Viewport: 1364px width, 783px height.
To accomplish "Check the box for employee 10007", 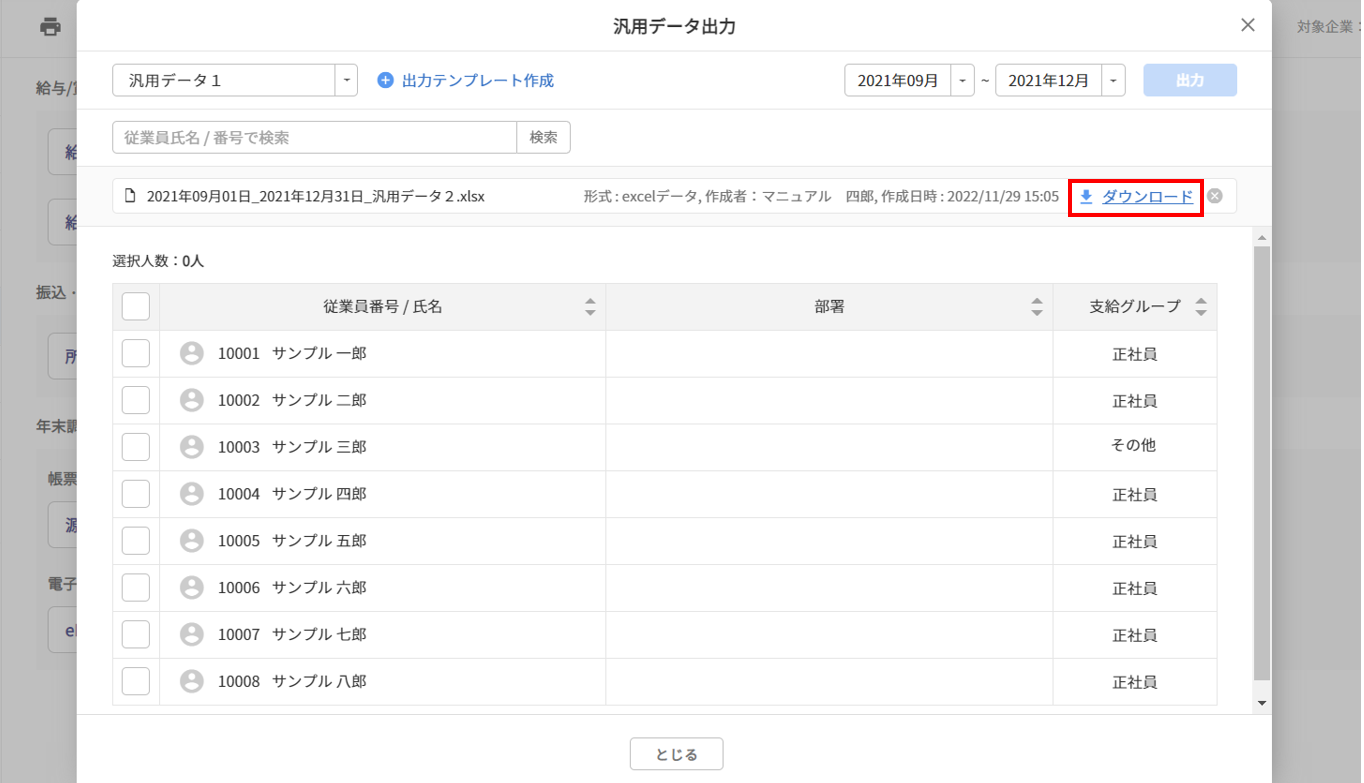I will tap(136, 634).
